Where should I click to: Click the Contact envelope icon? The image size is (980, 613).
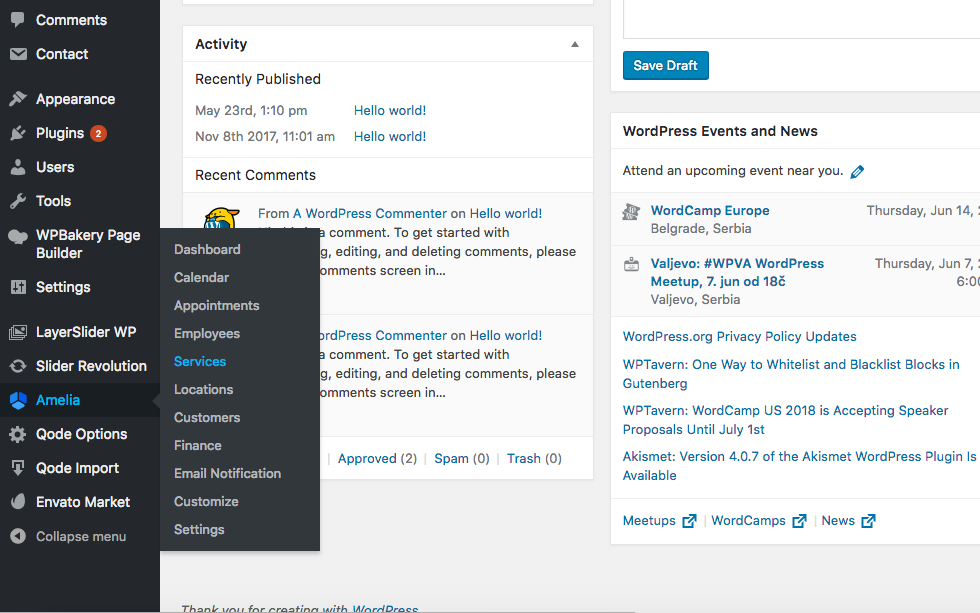(18, 54)
